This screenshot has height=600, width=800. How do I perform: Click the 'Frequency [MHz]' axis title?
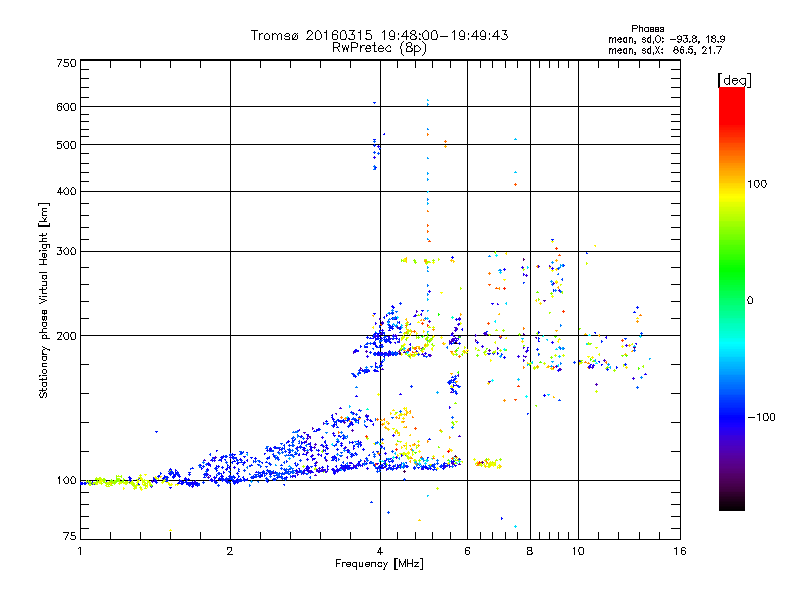coord(379,564)
